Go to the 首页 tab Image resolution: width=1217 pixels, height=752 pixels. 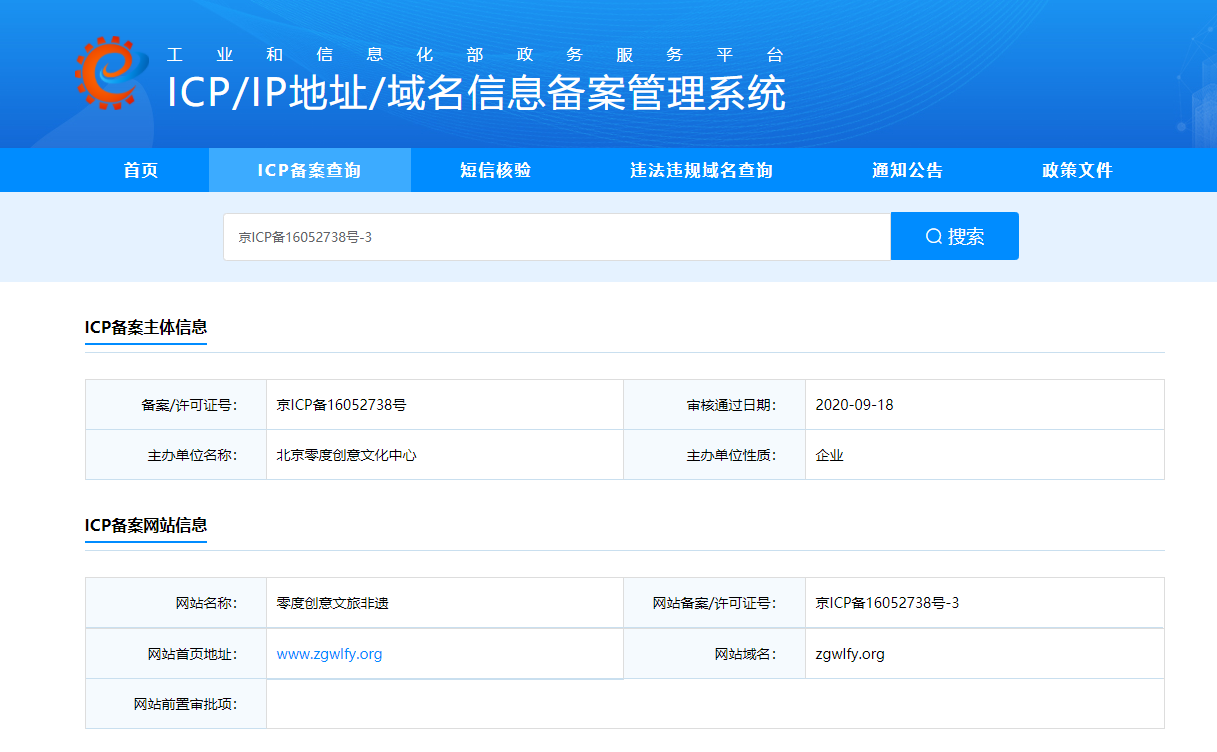(x=141, y=170)
